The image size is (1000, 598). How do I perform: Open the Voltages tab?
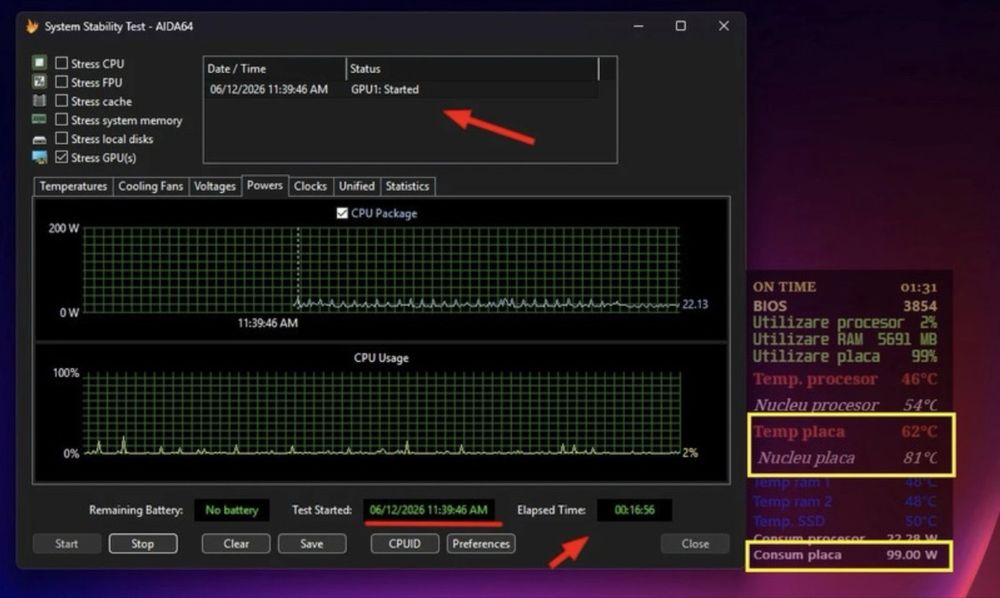[x=214, y=186]
